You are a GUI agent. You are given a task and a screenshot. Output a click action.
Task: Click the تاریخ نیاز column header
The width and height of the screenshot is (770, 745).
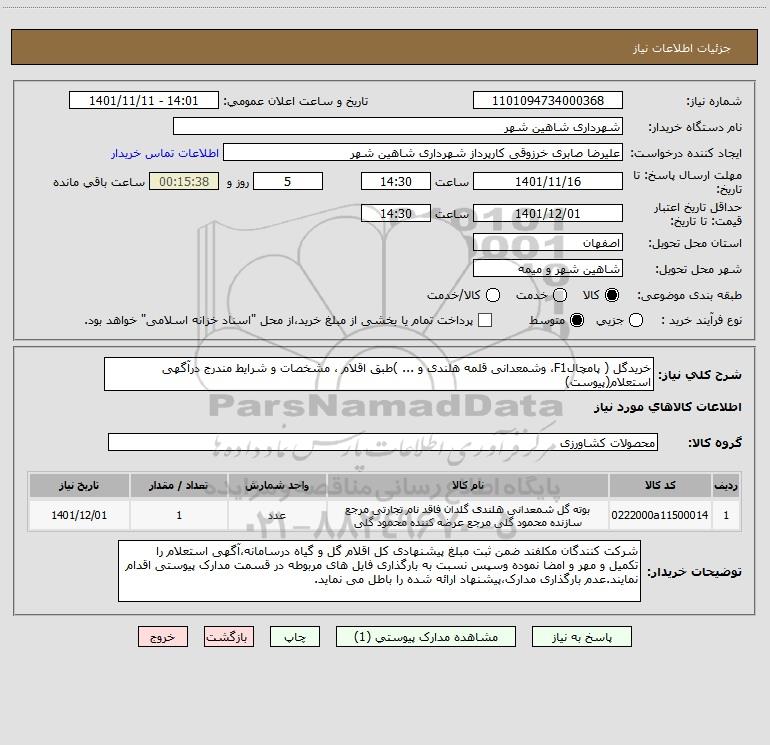tap(79, 485)
